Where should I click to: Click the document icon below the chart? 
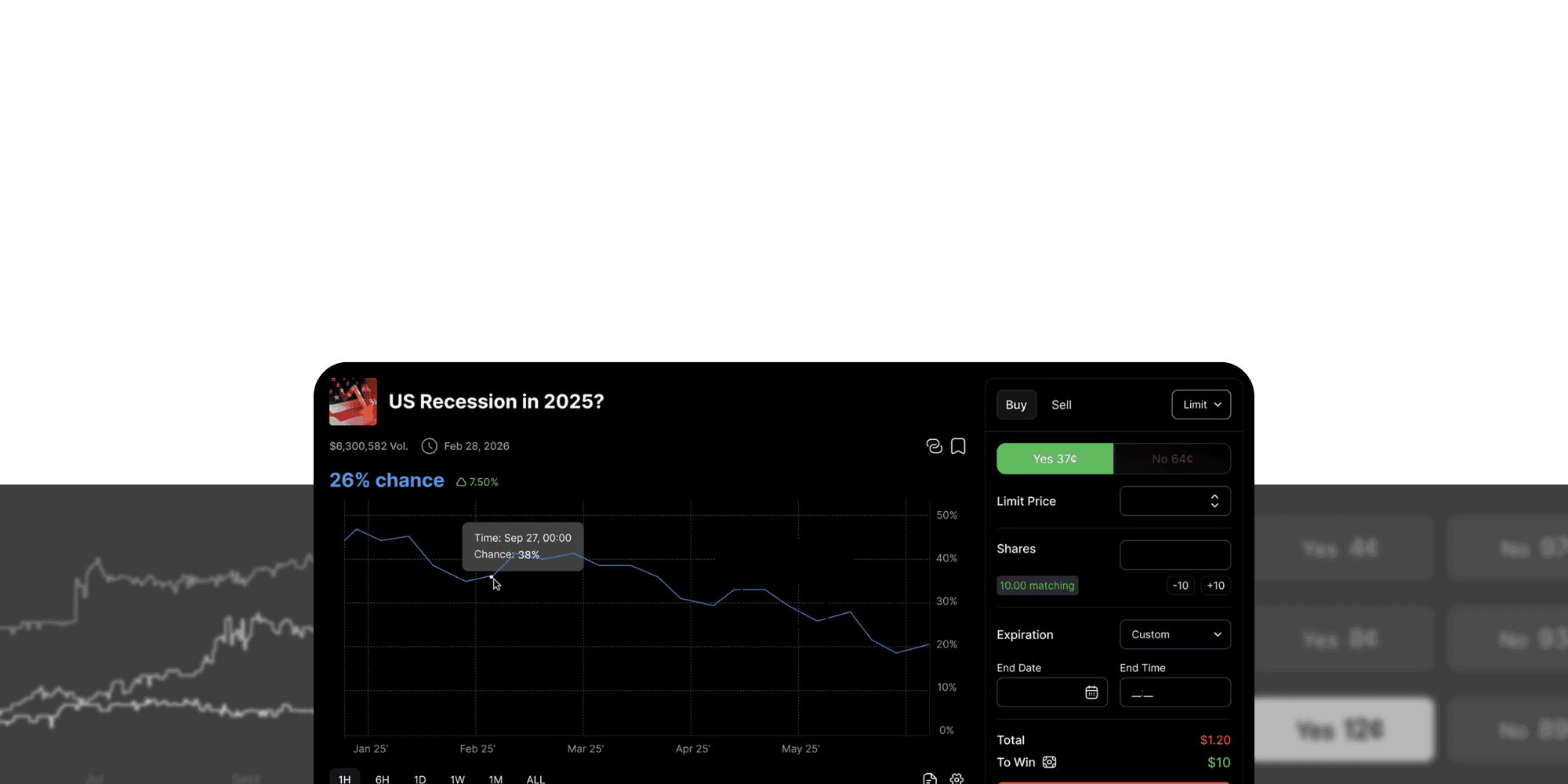click(930, 779)
